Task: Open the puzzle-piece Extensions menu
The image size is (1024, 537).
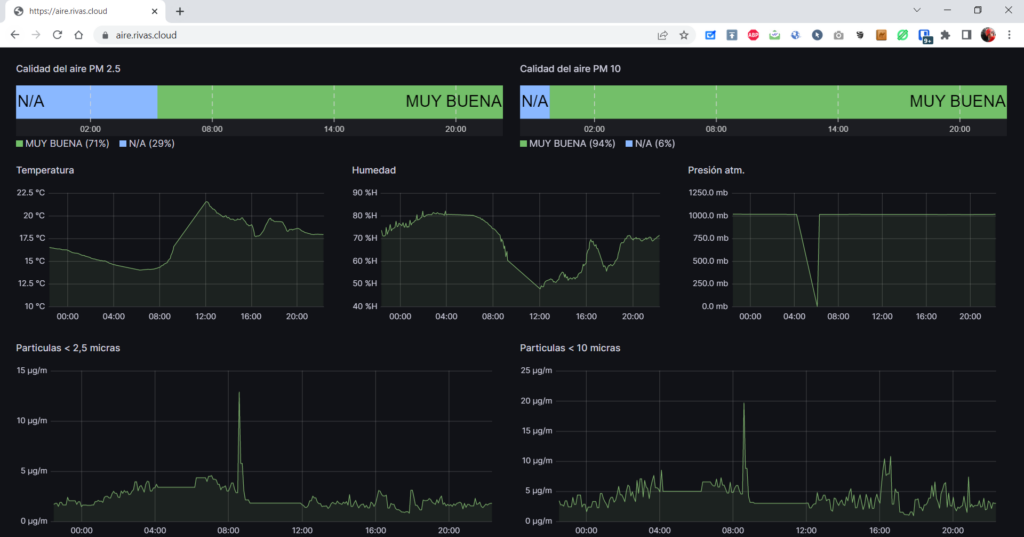Action: pyautogui.click(x=945, y=34)
